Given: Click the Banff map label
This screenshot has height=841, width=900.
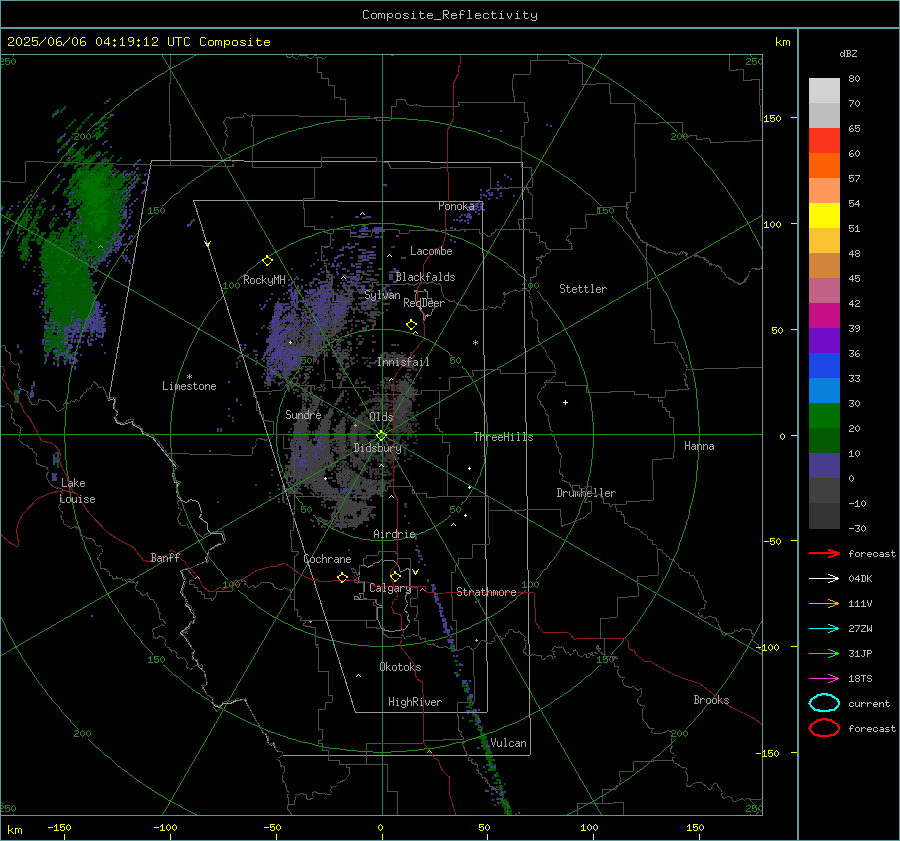Looking at the screenshot, I should [165, 557].
